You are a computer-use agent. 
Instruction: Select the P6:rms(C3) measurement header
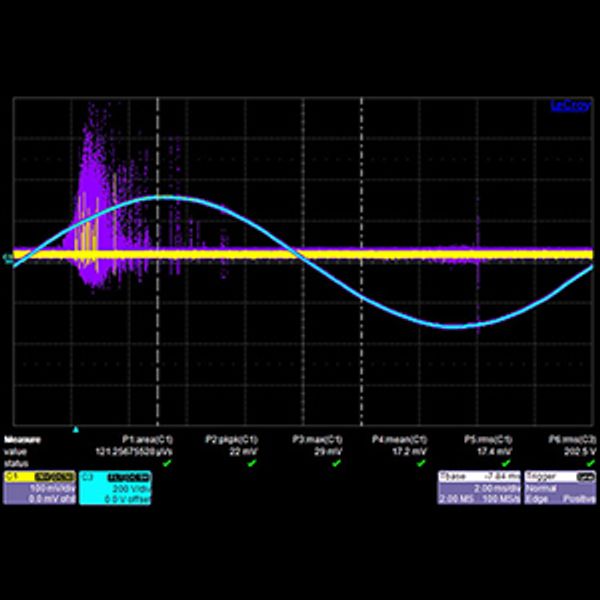point(570,439)
